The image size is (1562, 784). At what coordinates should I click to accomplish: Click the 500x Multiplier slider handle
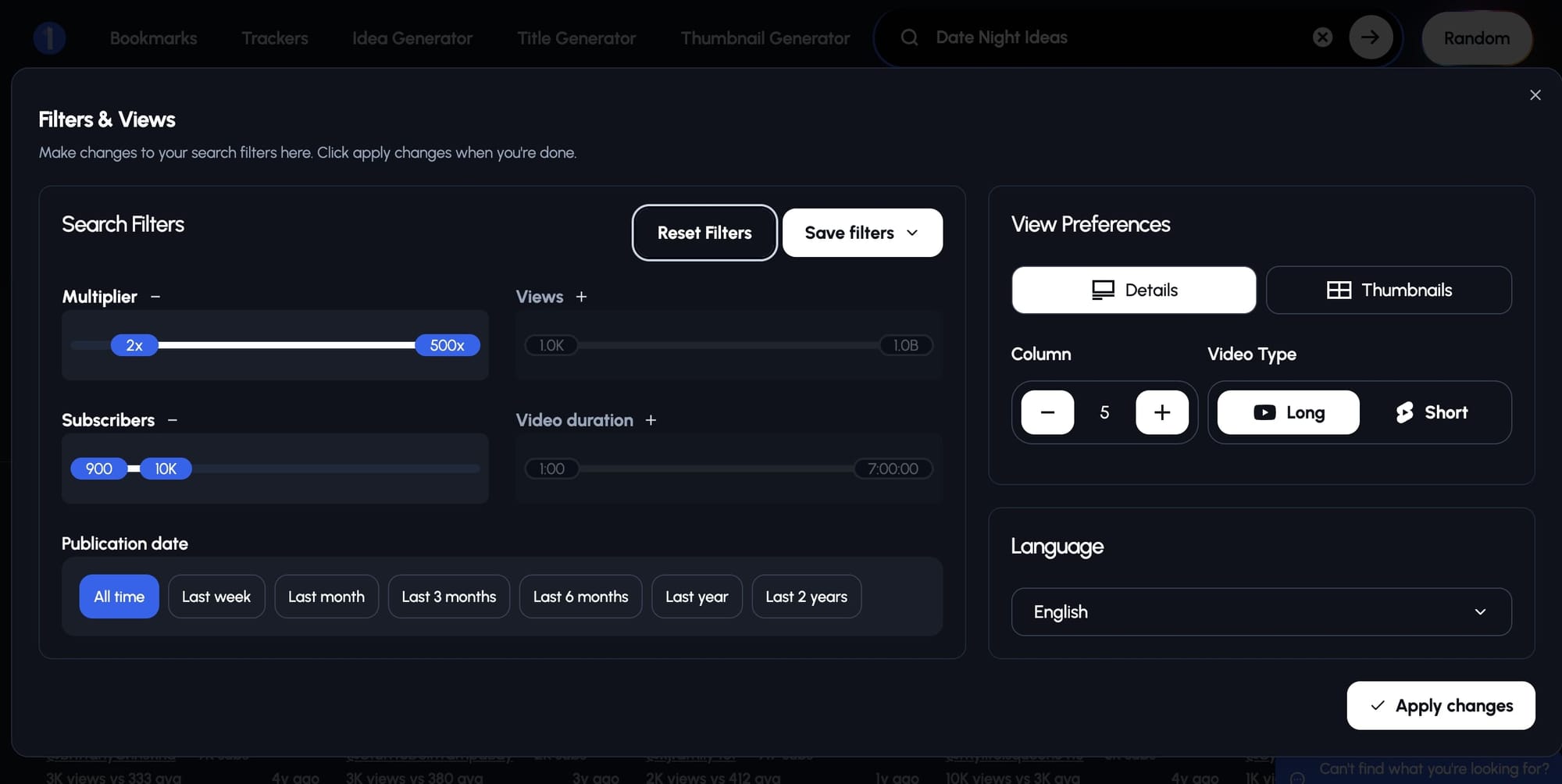click(x=447, y=345)
